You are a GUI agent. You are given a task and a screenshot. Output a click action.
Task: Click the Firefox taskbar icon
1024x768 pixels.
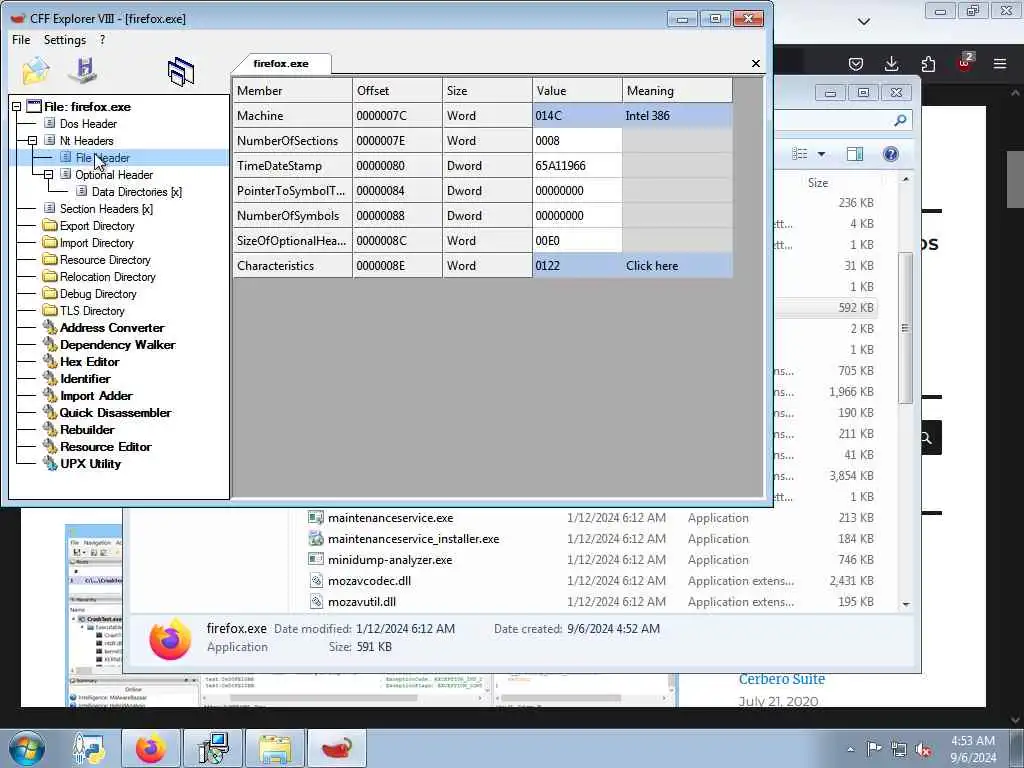[151, 748]
